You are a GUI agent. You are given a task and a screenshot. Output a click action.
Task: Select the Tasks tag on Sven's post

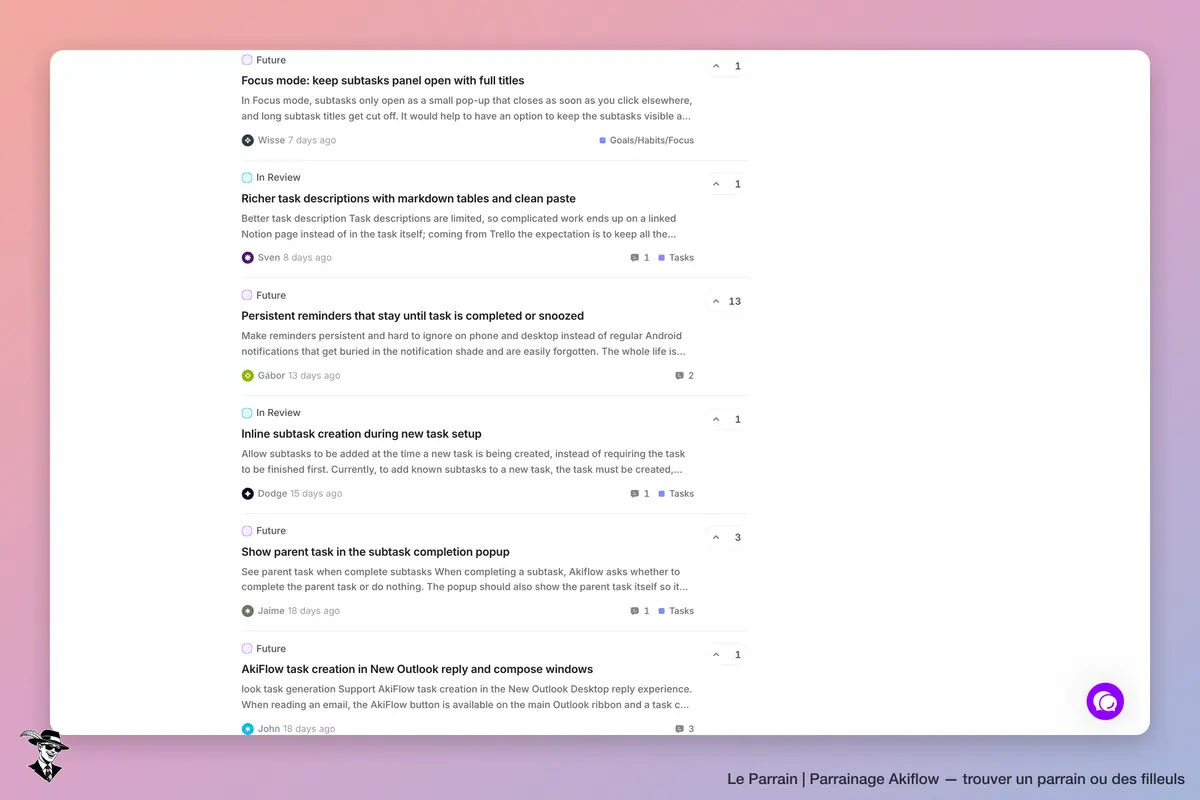tap(676, 258)
